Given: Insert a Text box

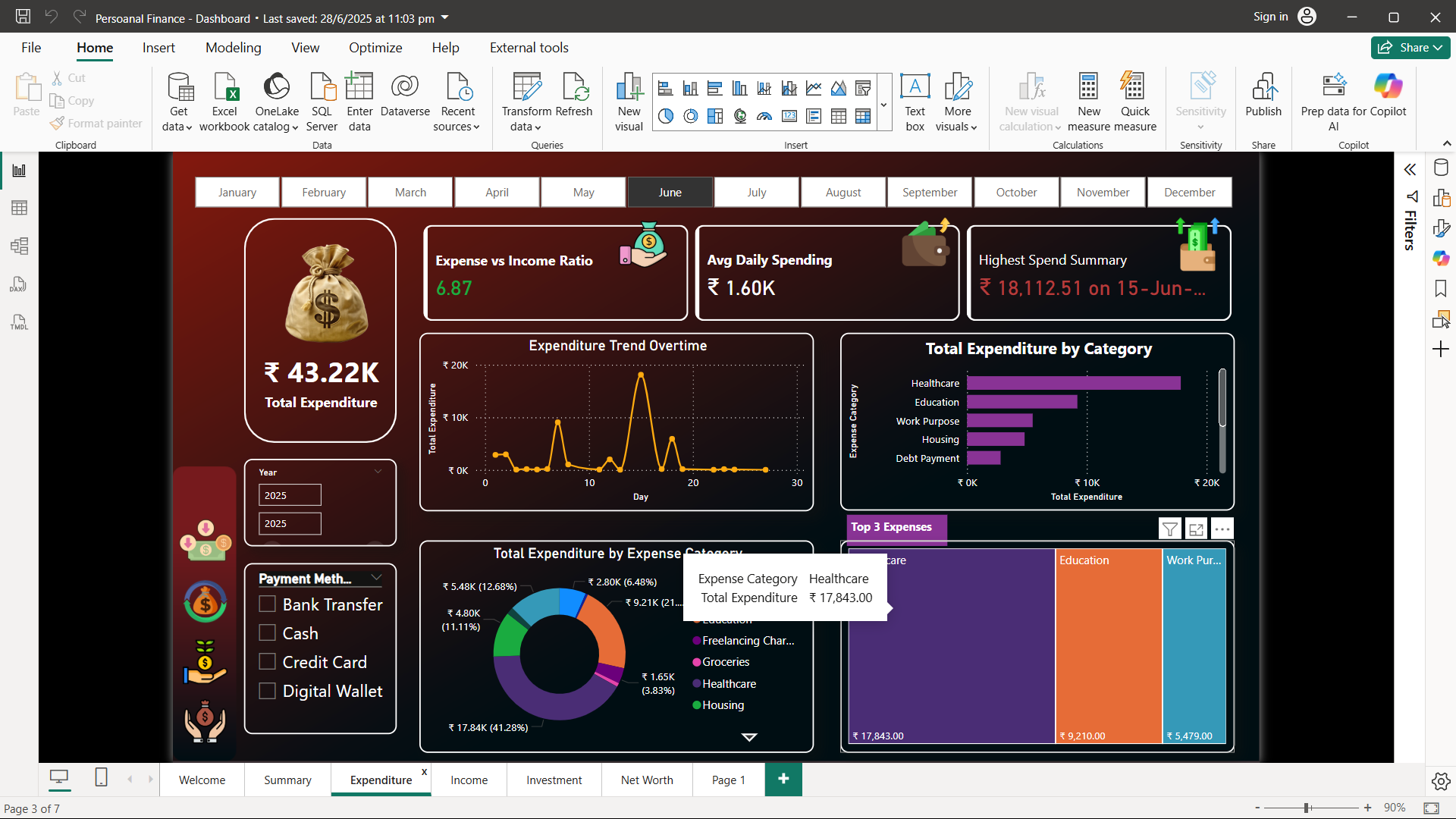Looking at the screenshot, I should pyautogui.click(x=915, y=102).
